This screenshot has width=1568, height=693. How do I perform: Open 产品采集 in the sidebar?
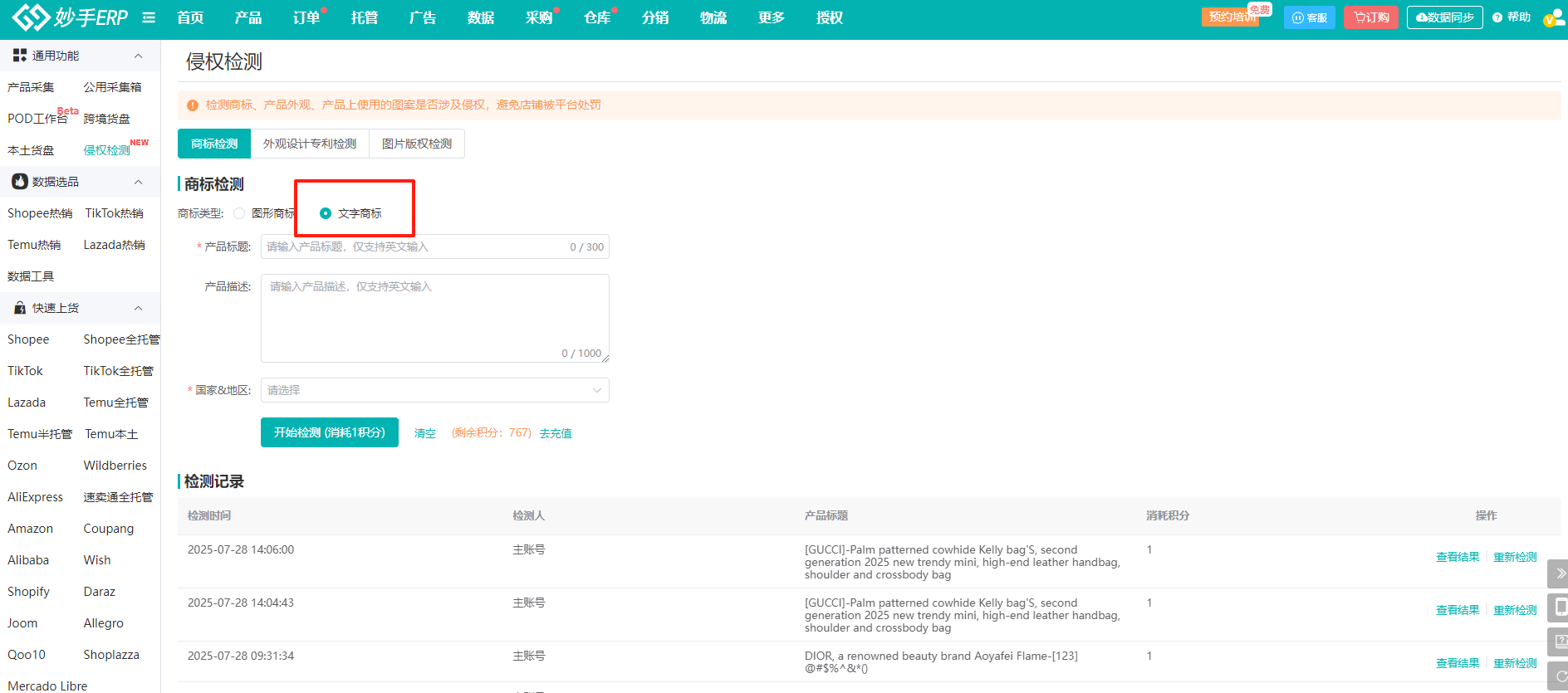(x=31, y=87)
